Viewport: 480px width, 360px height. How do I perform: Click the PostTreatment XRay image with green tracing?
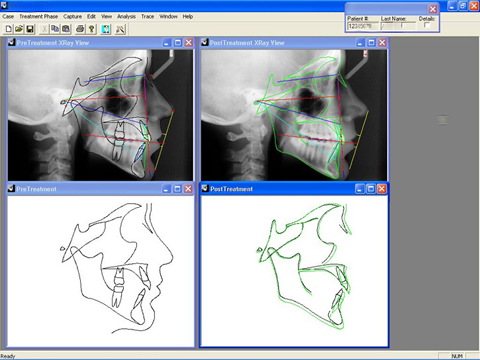294,115
